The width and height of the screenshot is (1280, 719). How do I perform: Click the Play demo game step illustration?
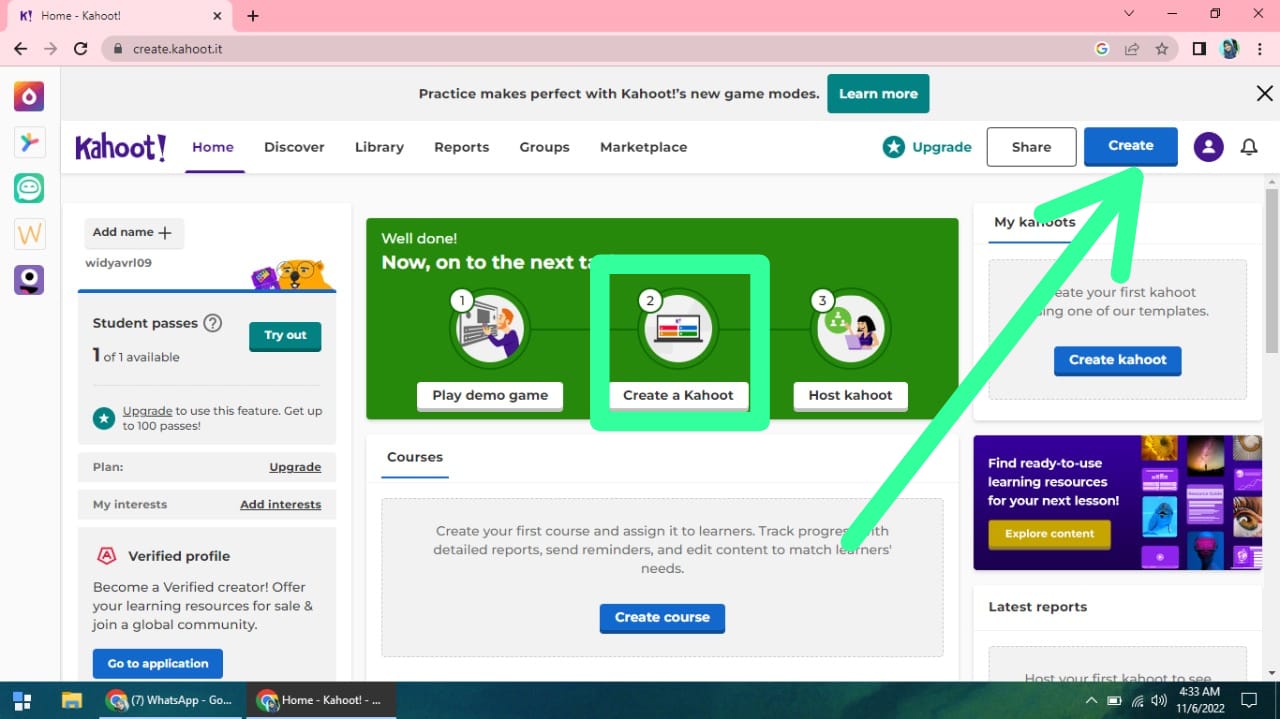(489, 328)
